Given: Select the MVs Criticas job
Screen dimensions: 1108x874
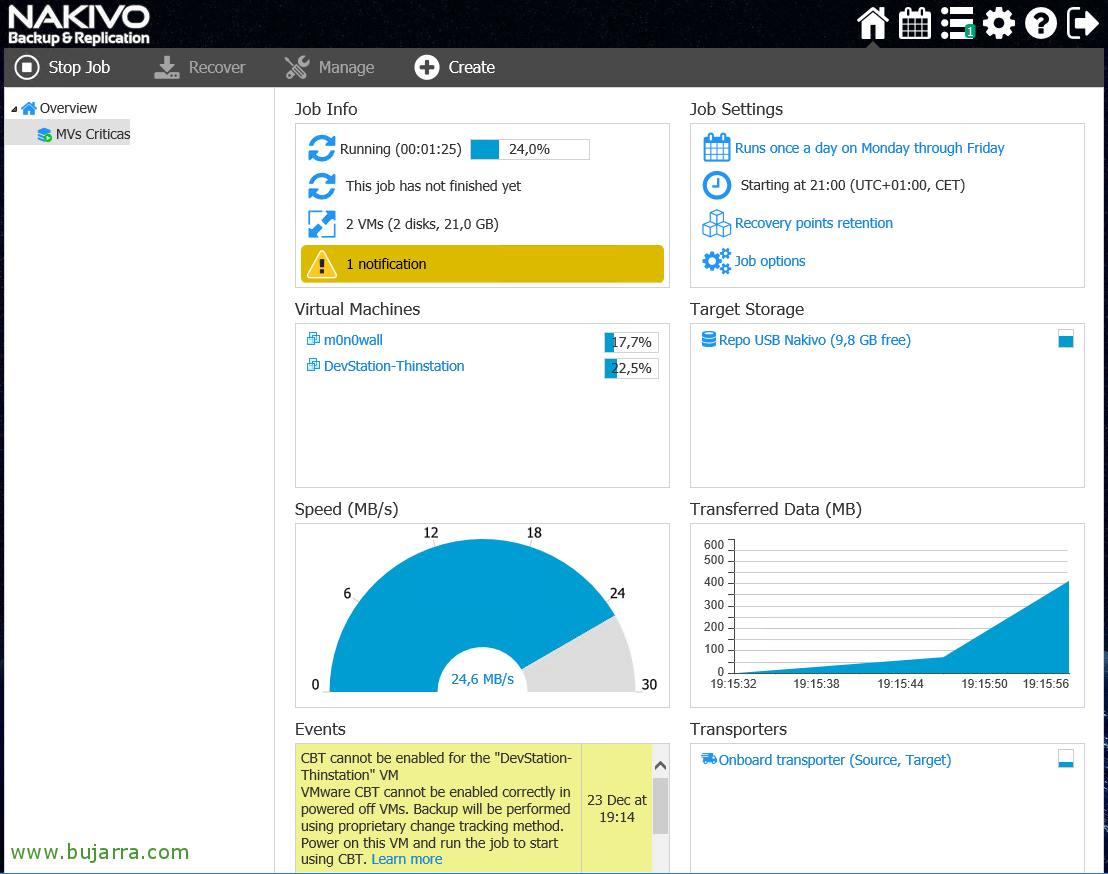Looking at the screenshot, I should (x=93, y=134).
